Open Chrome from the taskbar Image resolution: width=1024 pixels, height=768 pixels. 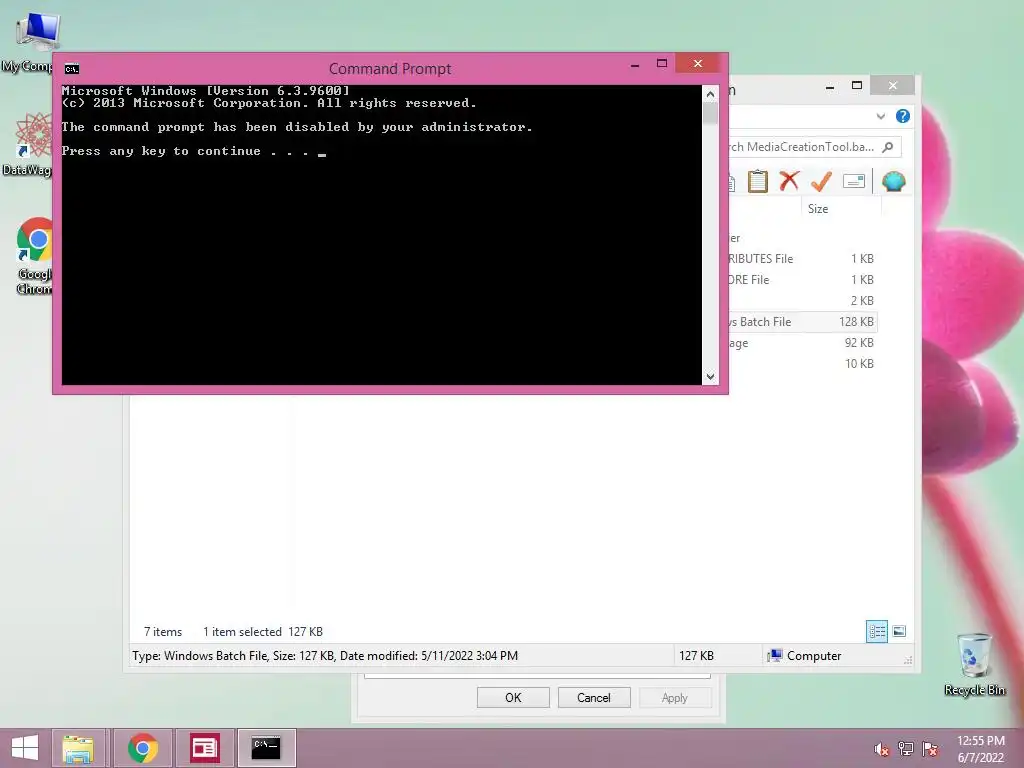point(143,748)
